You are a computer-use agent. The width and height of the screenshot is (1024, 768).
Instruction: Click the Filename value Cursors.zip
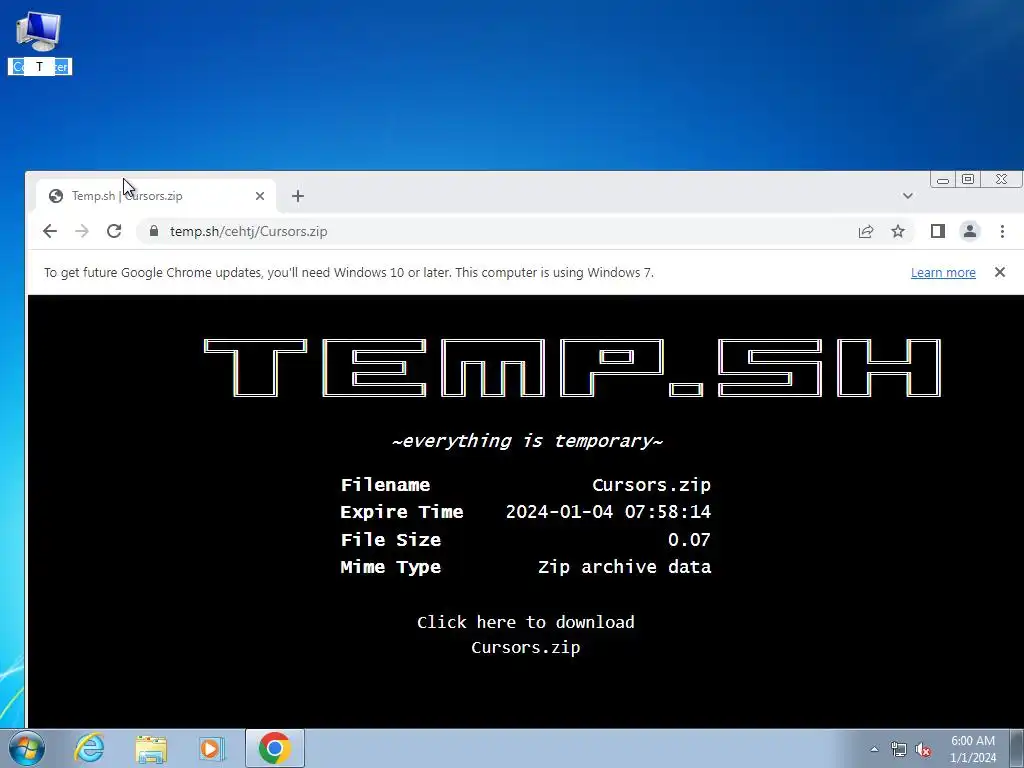tap(651, 485)
